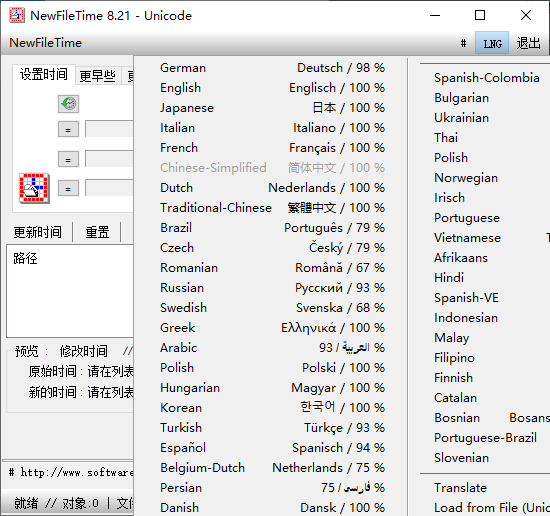Click the 重置 reset button
Viewport: 550px width, 516px height.
[97, 232]
